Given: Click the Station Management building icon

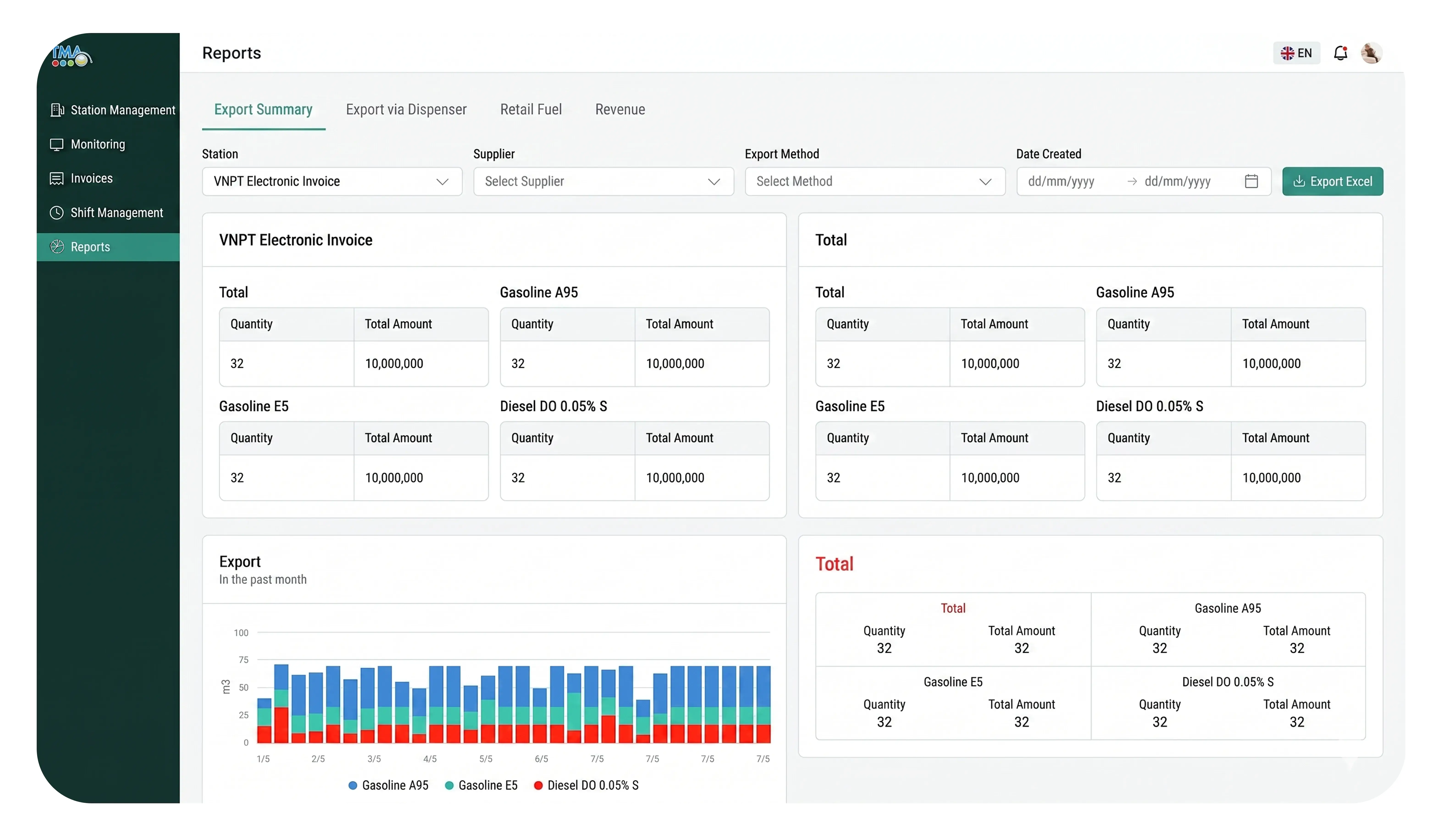Looking at the screenshot, I should point(57,110).
